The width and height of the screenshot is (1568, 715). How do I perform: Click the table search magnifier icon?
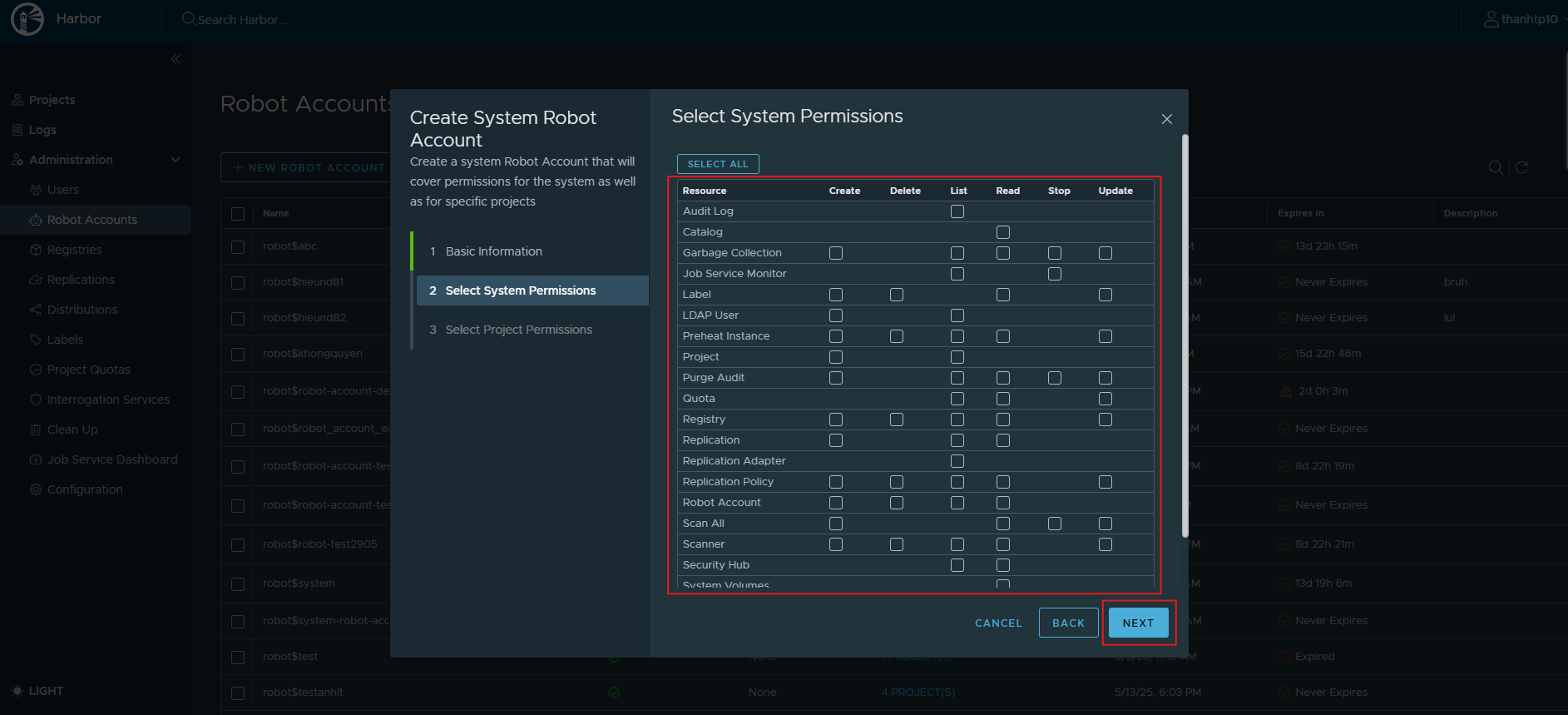tap(1495, 167)
